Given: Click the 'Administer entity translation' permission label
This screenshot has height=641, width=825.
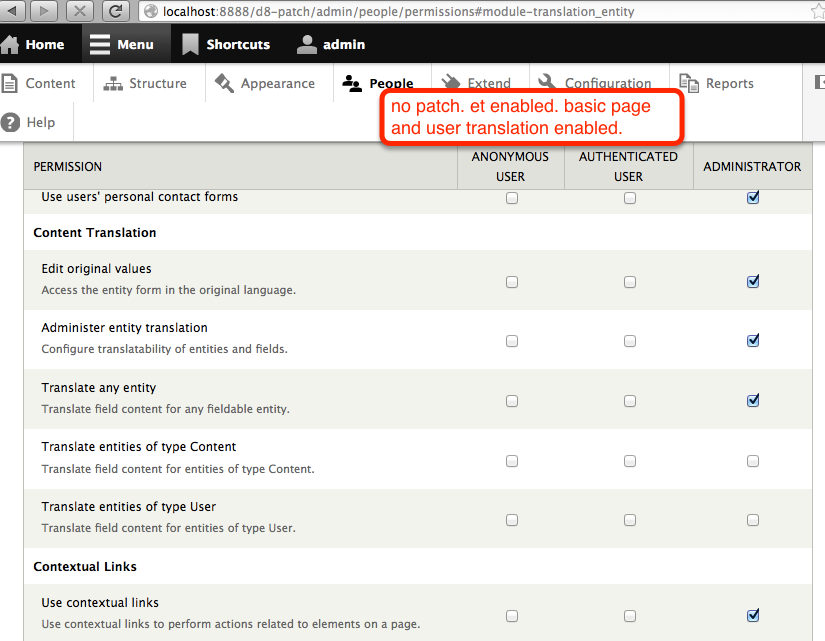Looking at the screenshot, I should [x=124, y=327].
